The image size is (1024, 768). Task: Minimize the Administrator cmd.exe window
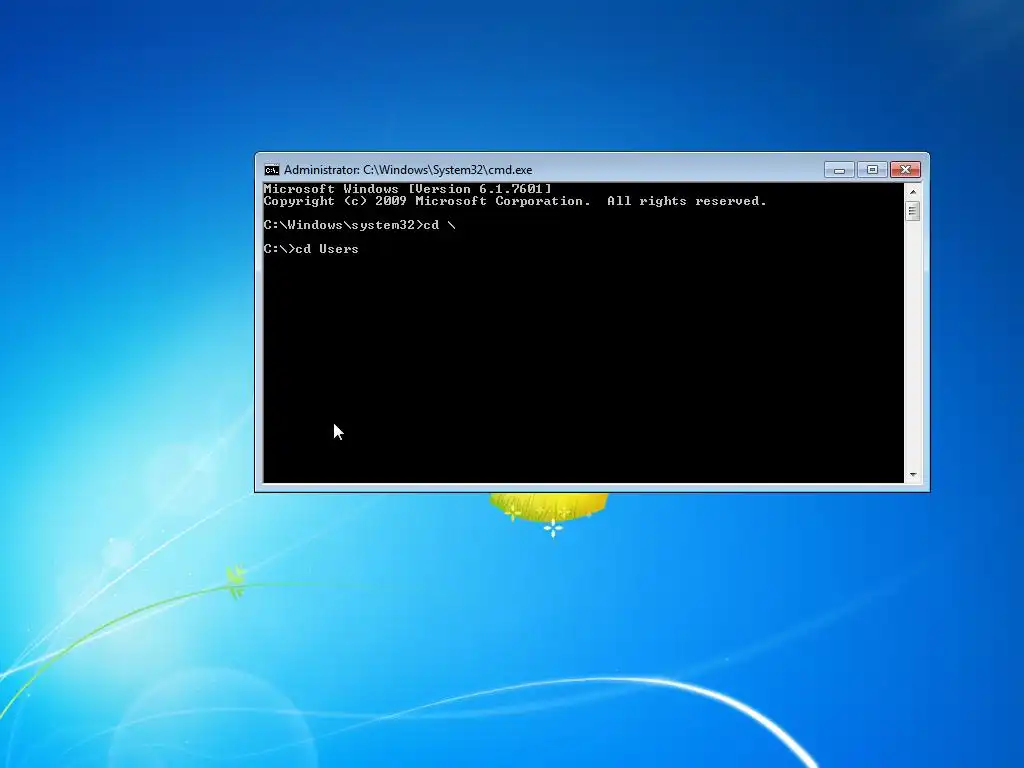[x=839, y=170]
